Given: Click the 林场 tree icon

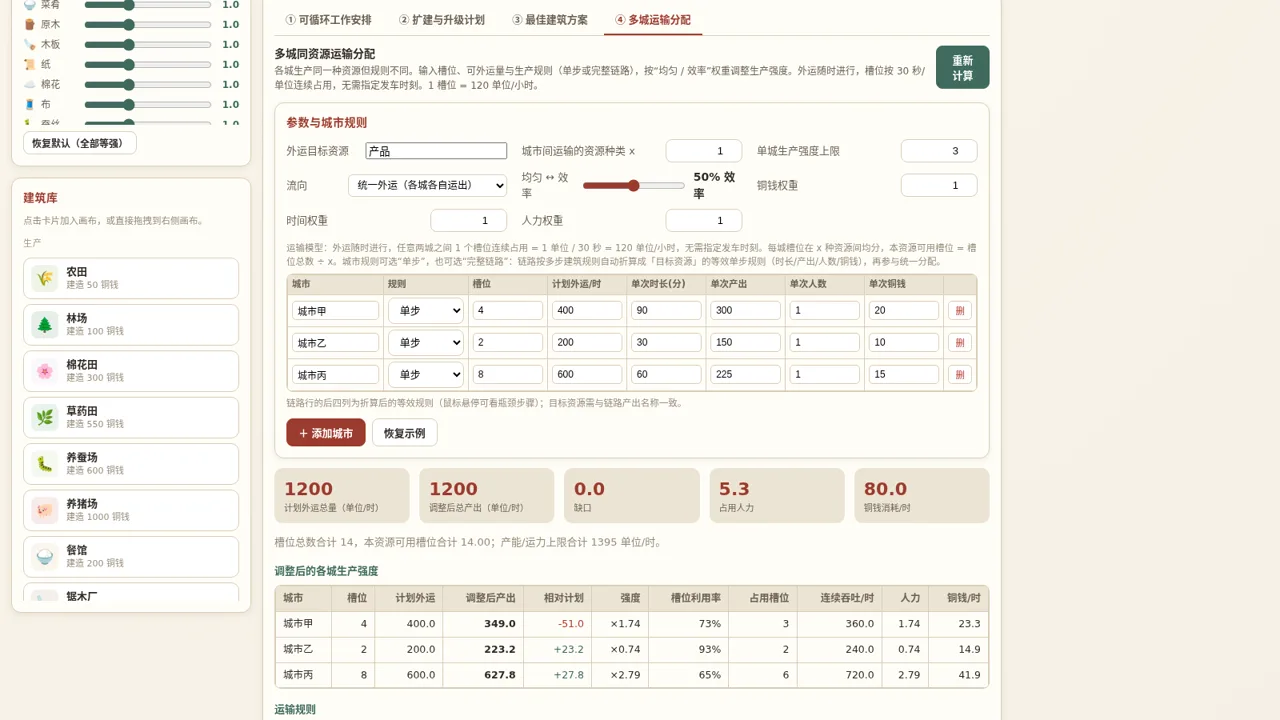Looking at the screenshot, I should point(44,325).
